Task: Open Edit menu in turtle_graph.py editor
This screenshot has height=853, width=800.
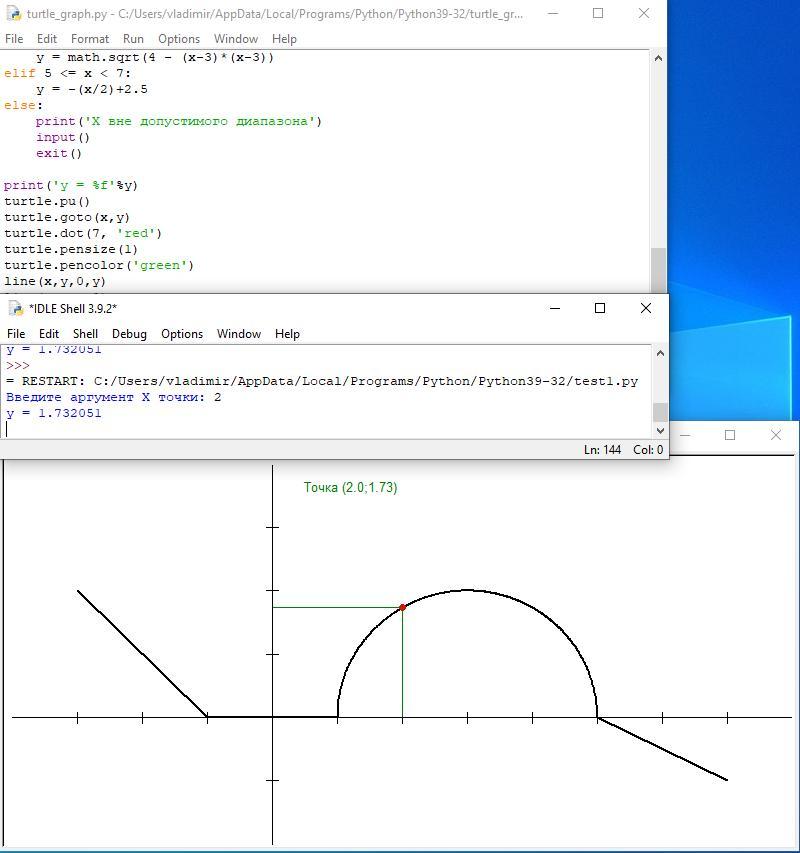Action: tap(47, 39)
